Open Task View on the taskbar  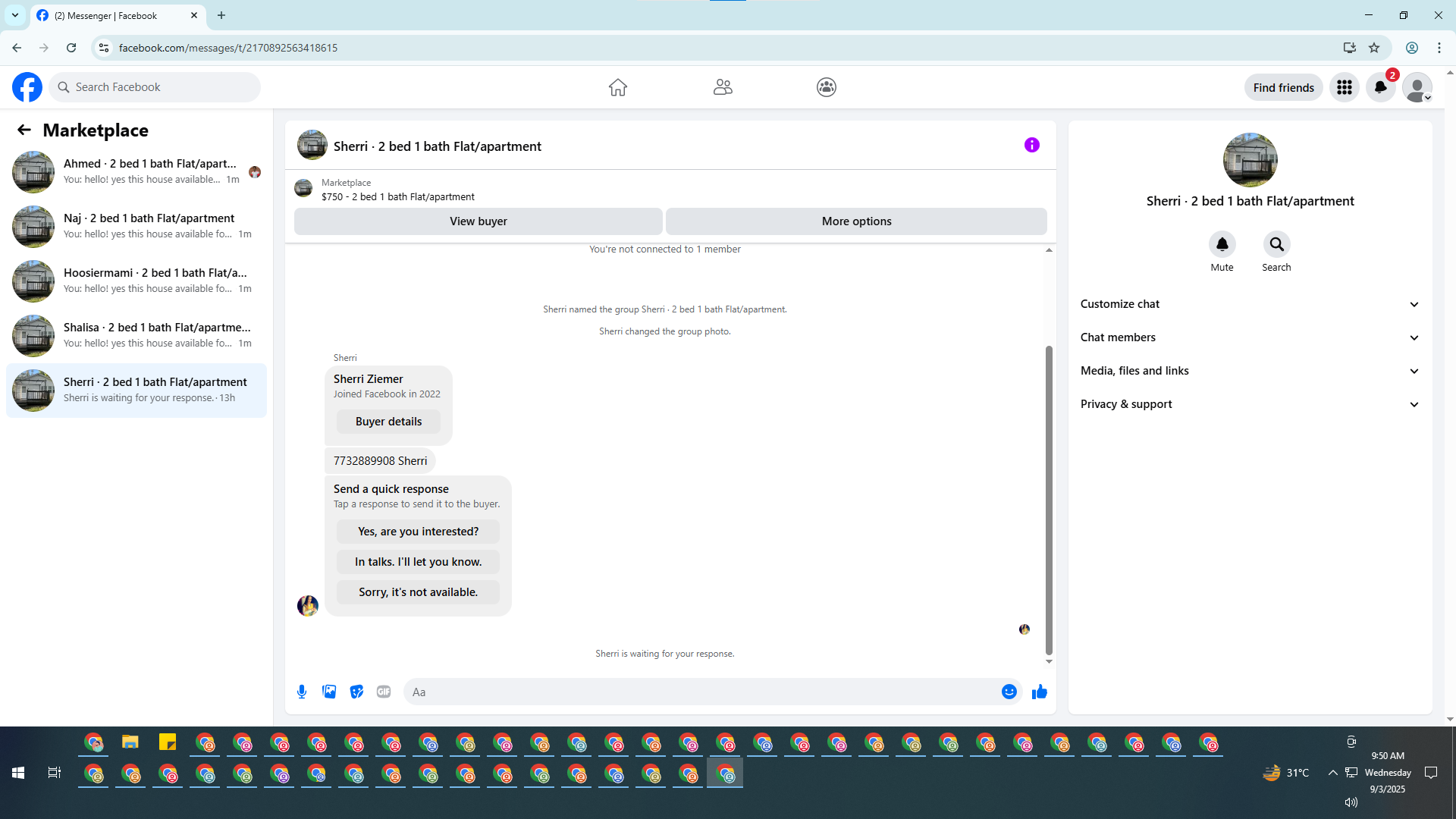click(x=55, y=773)
